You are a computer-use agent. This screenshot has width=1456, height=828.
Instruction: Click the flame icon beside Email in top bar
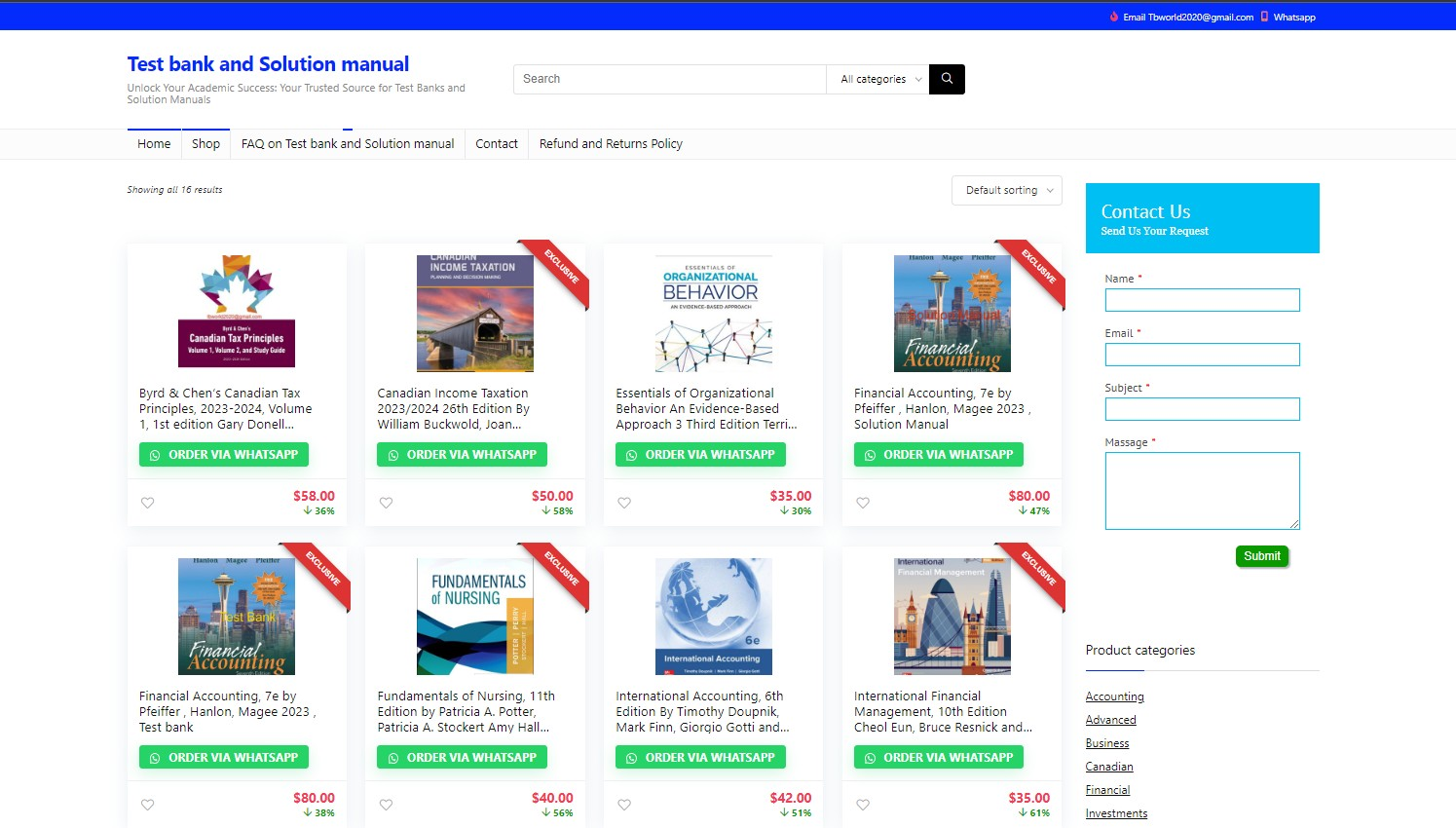tap(1114, 17)
